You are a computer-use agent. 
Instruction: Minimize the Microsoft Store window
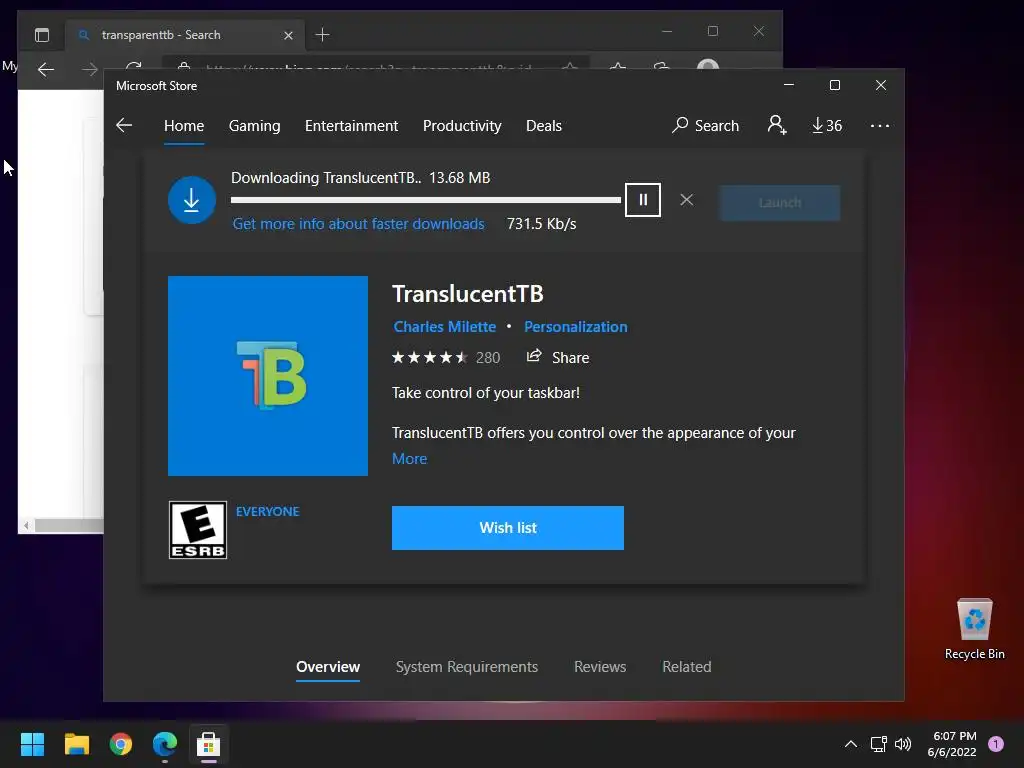(789, 85)
